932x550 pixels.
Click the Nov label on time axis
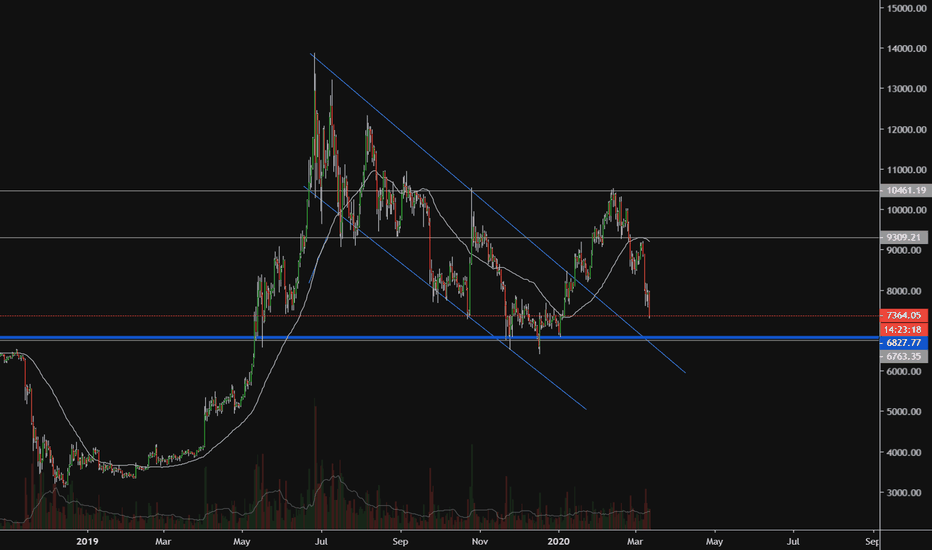pos(480,542)
